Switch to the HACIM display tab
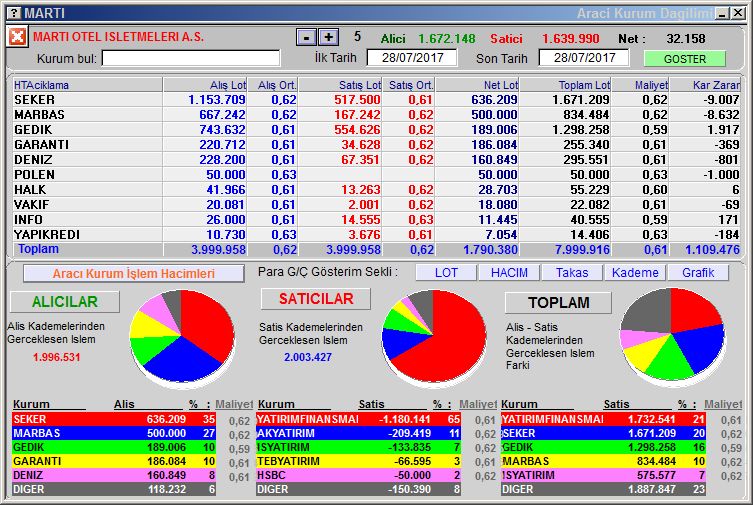 click(x=509, y=273)
